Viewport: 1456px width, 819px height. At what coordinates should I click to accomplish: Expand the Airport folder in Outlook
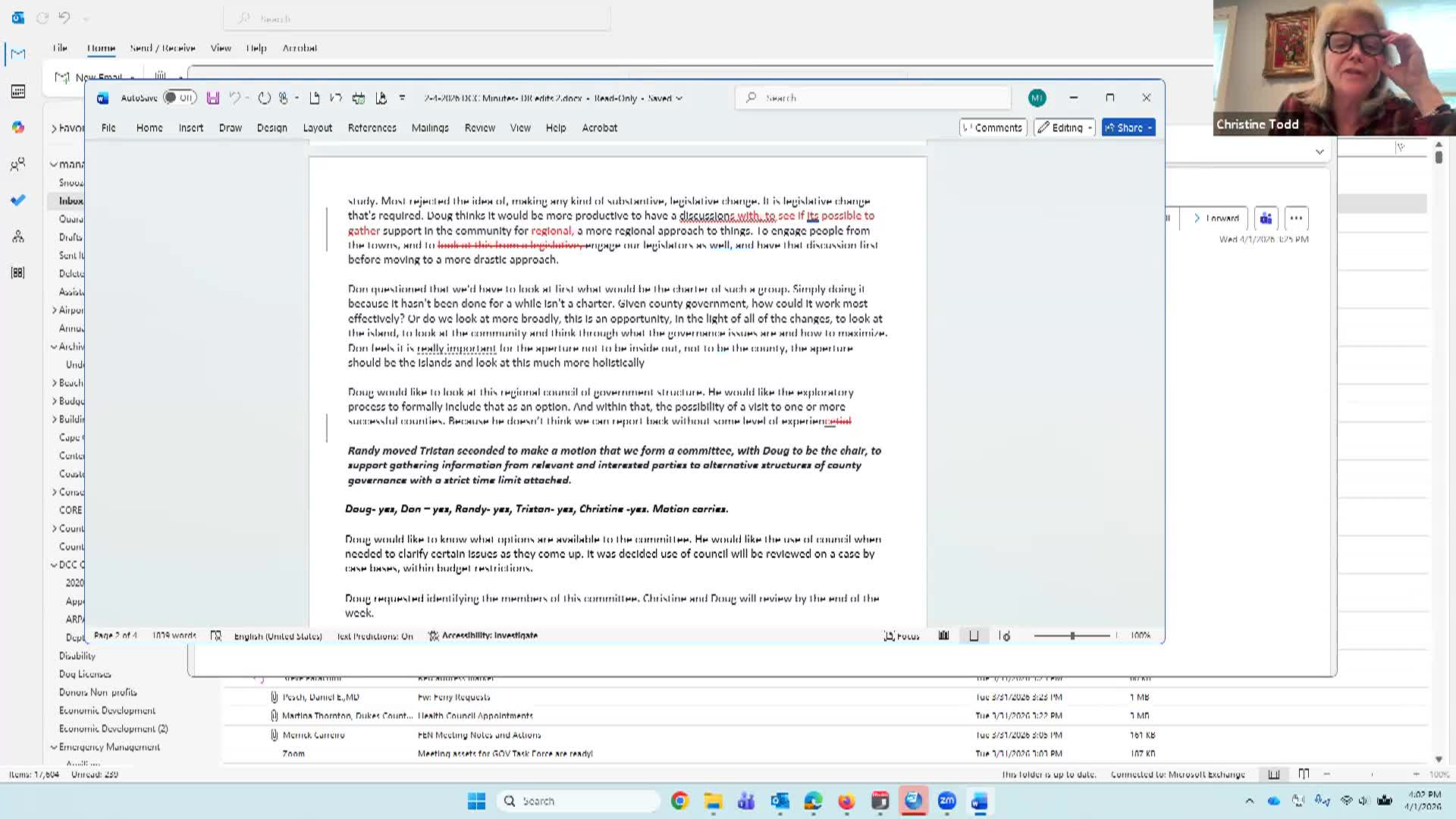pyautogui.click(x=54, y=310)
